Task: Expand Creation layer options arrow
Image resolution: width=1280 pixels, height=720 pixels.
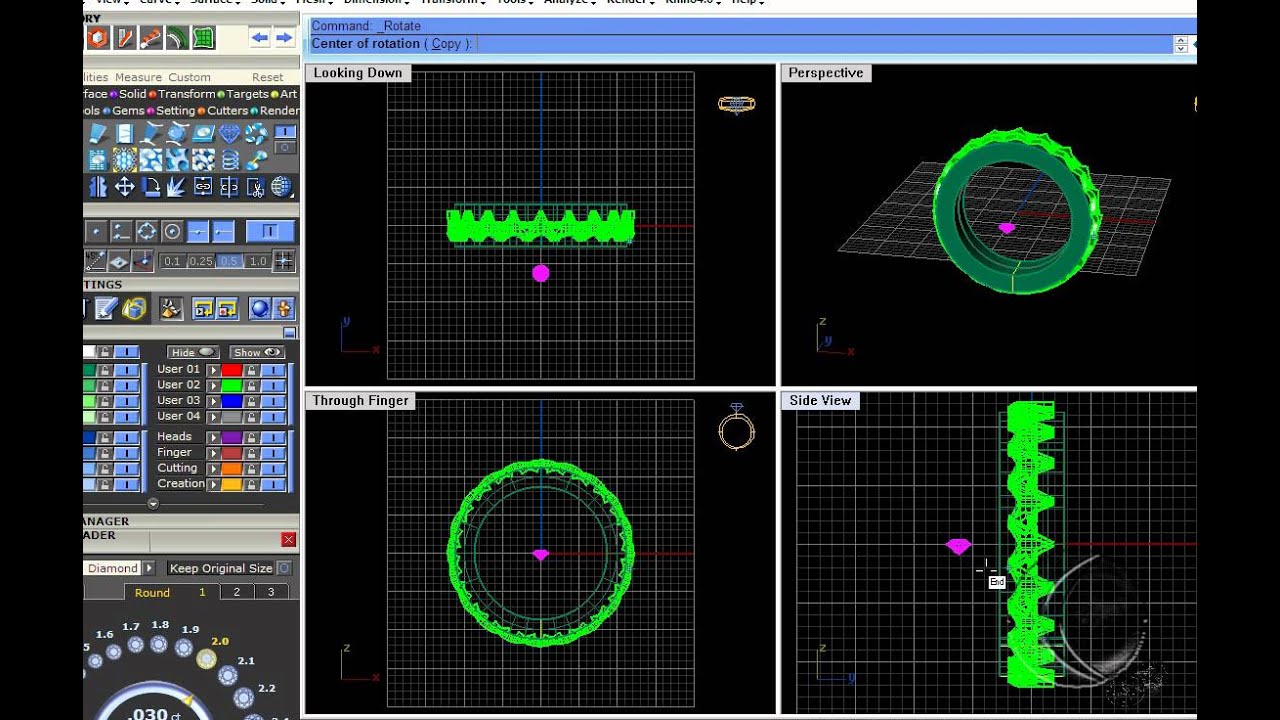Action: 213,484
